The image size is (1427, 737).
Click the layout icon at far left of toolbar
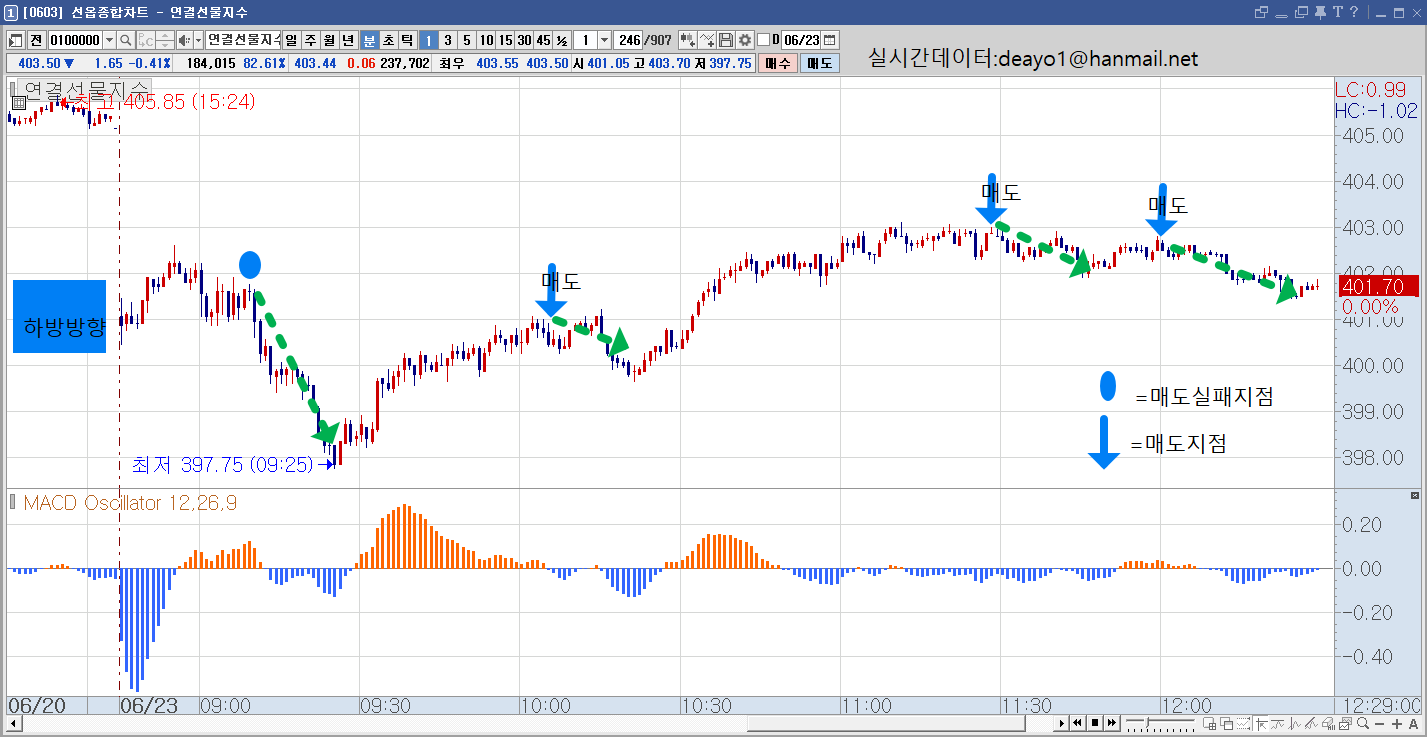(x=16, y=40)
